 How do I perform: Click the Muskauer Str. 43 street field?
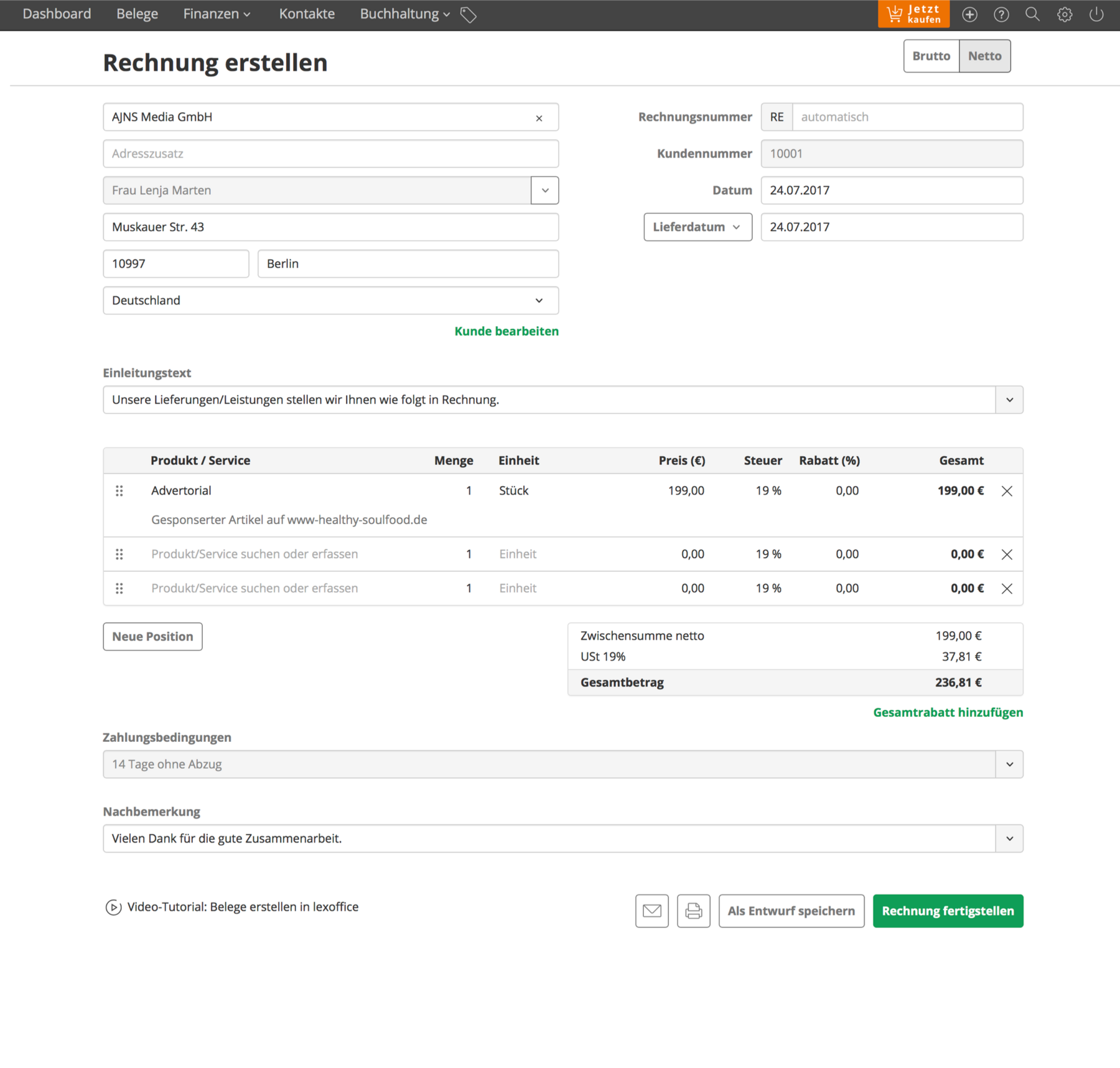point(330,227)
